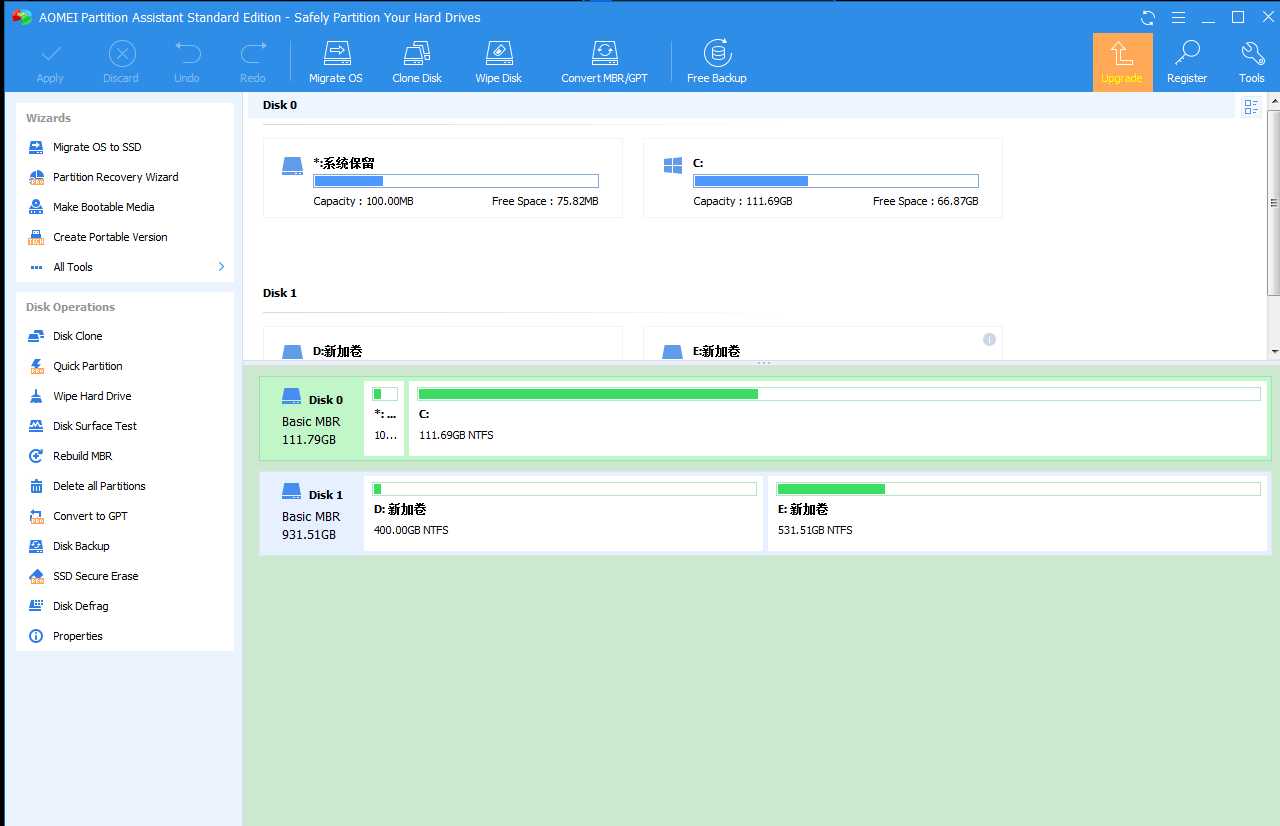Toggle the disk view layout icon
Image resolution: width=1280 pixels, height=826 pixels.
coord(1250,107)
